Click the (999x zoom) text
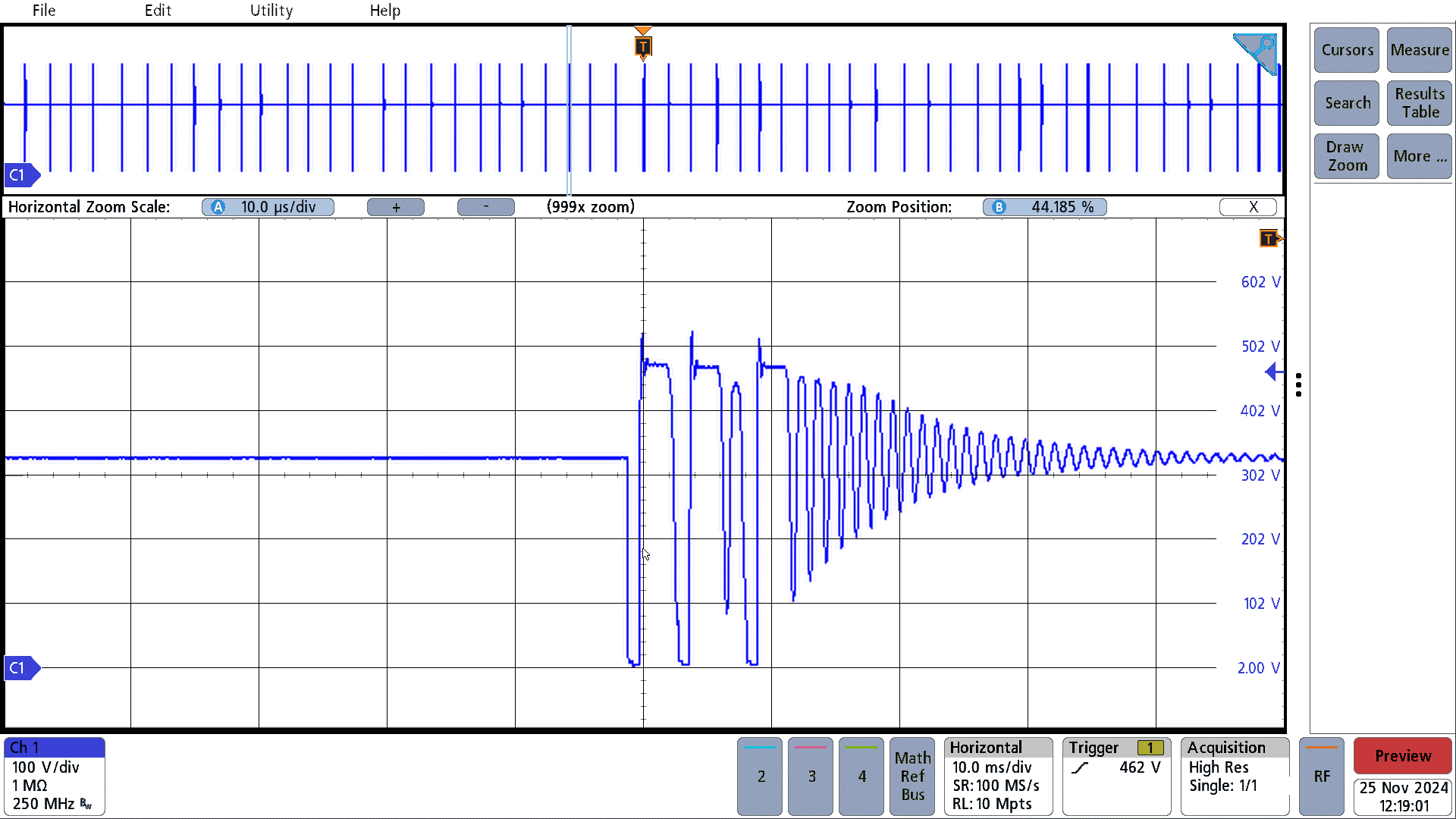Screen dimensions: 1456x819 [591, 207]
